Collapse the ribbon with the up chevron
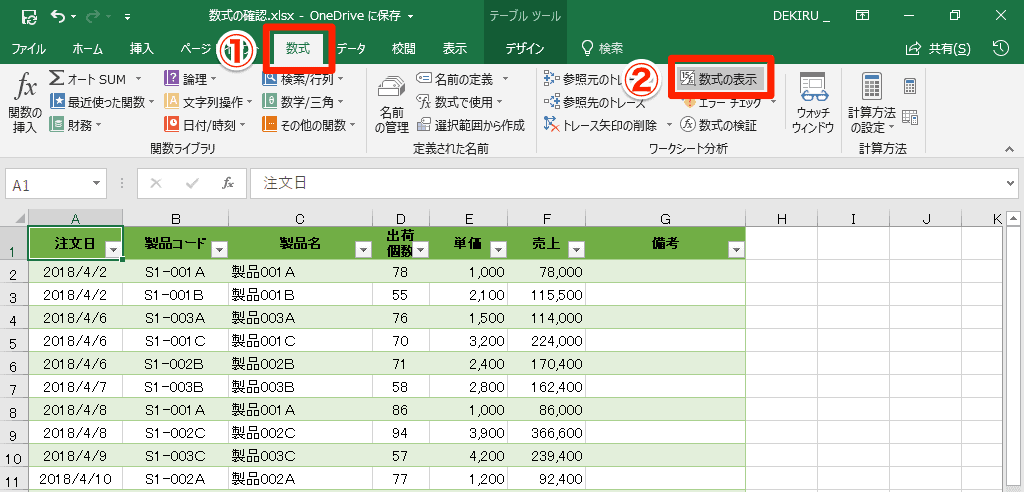The height and width of the screenshot is (492, 1024). click(x=1008, y=150)
